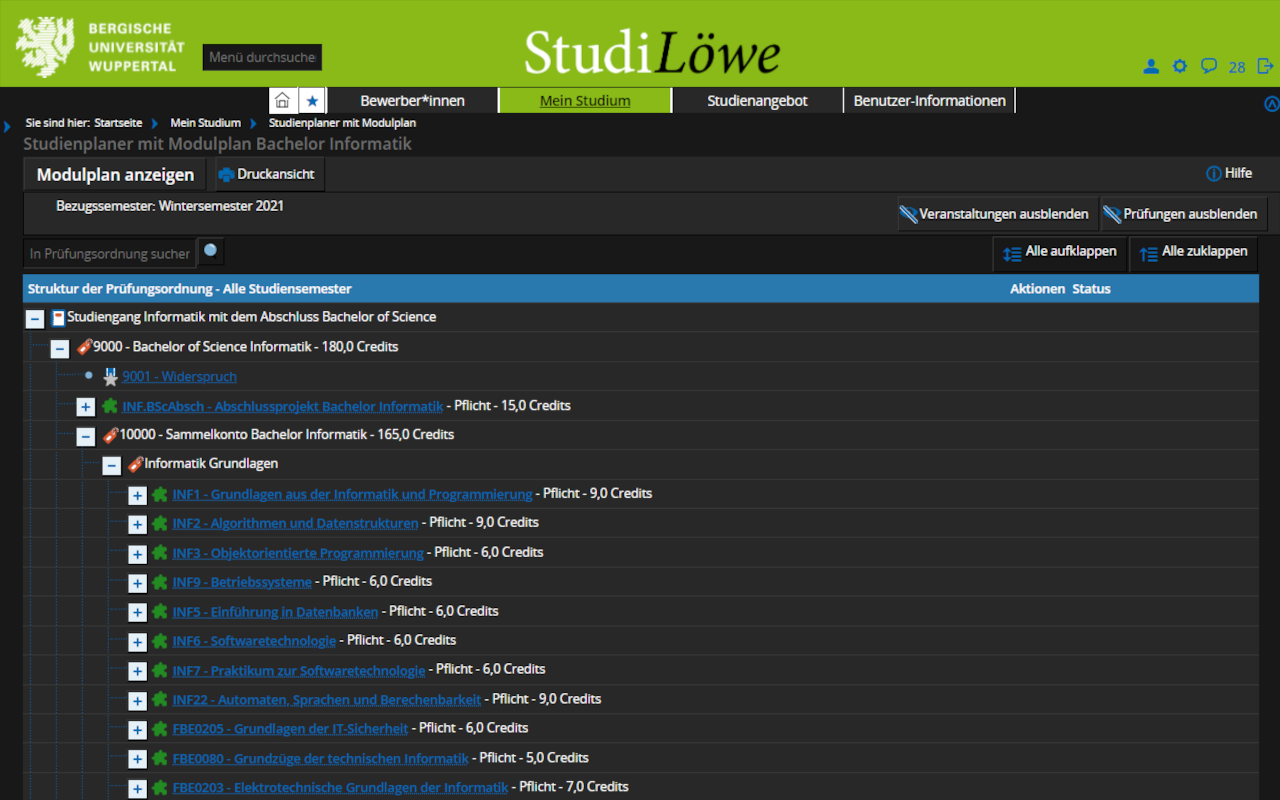Click the sidebar expand arrow at left edge
1280x800 pixels.
(7, 126)
